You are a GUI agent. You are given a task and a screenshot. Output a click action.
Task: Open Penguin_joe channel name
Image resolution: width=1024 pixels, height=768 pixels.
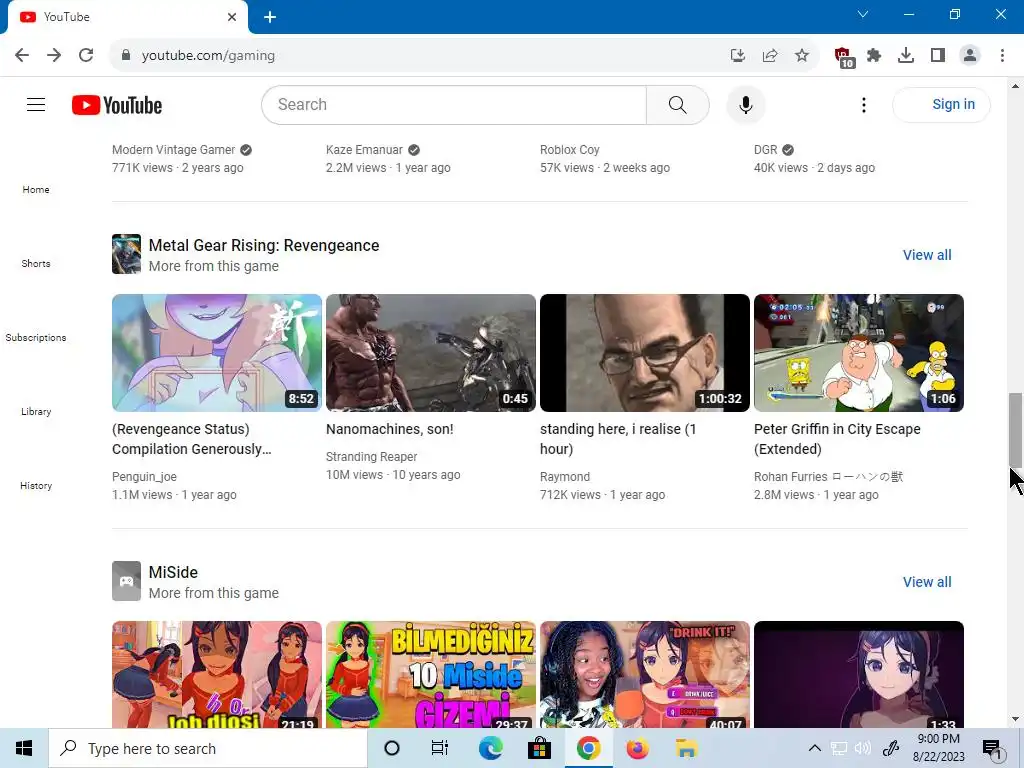(144, 477)
